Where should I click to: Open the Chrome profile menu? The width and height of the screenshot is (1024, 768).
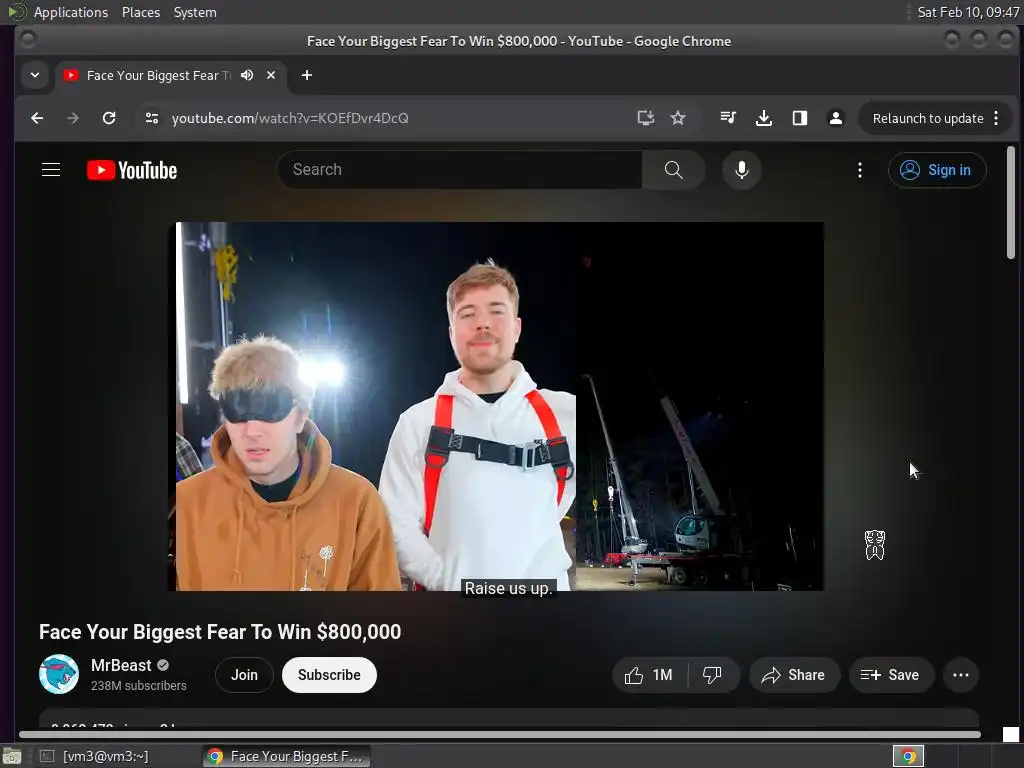[835, 118]
